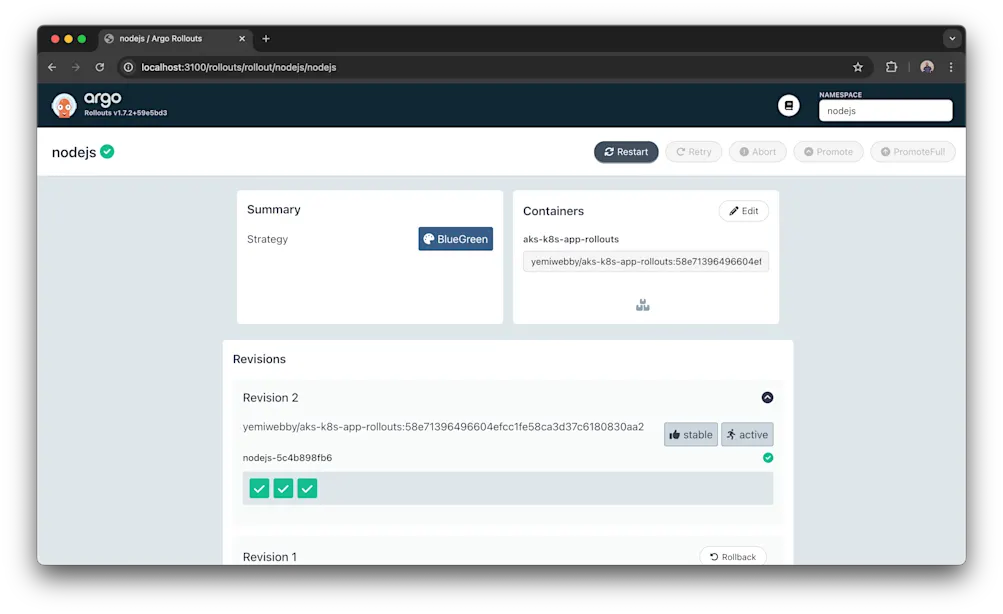Click the first pod checkmark in Revision 2
Screen dimensions: 1003x614
tap(259, 488)
